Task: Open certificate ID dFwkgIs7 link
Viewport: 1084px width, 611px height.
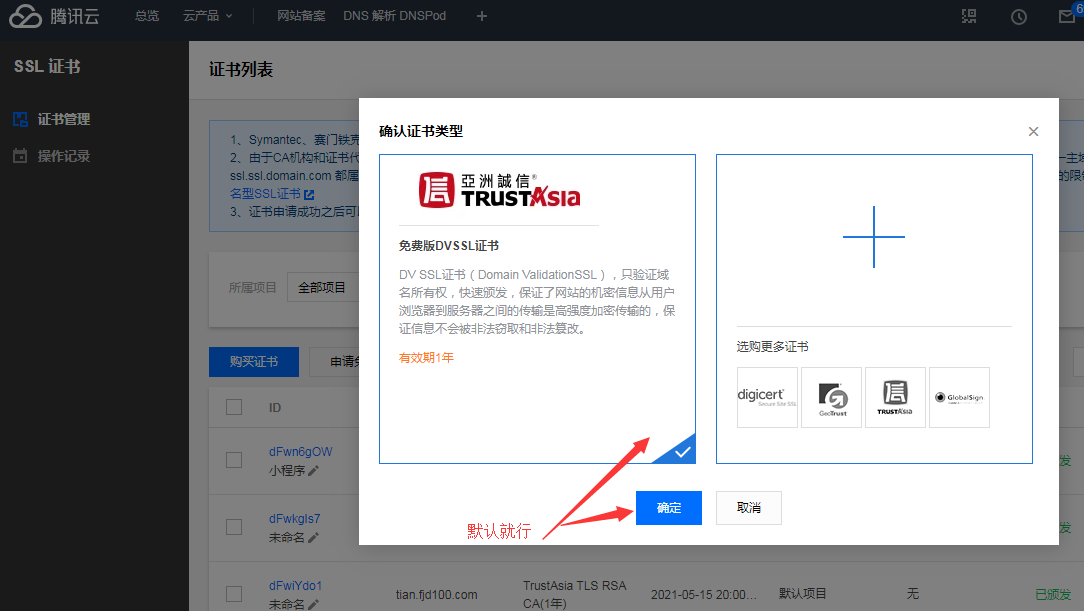Action: [x=295, y=518]
